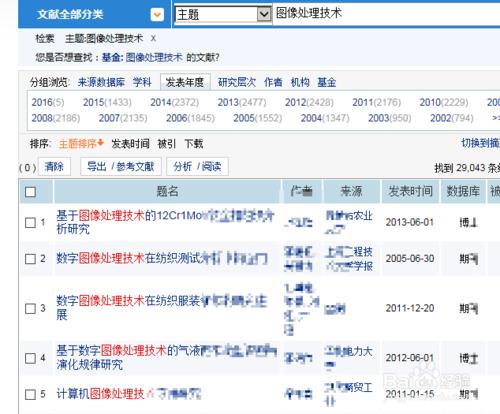
Task: Select the 发表年度 grouping tab
Action: point(185,82)
